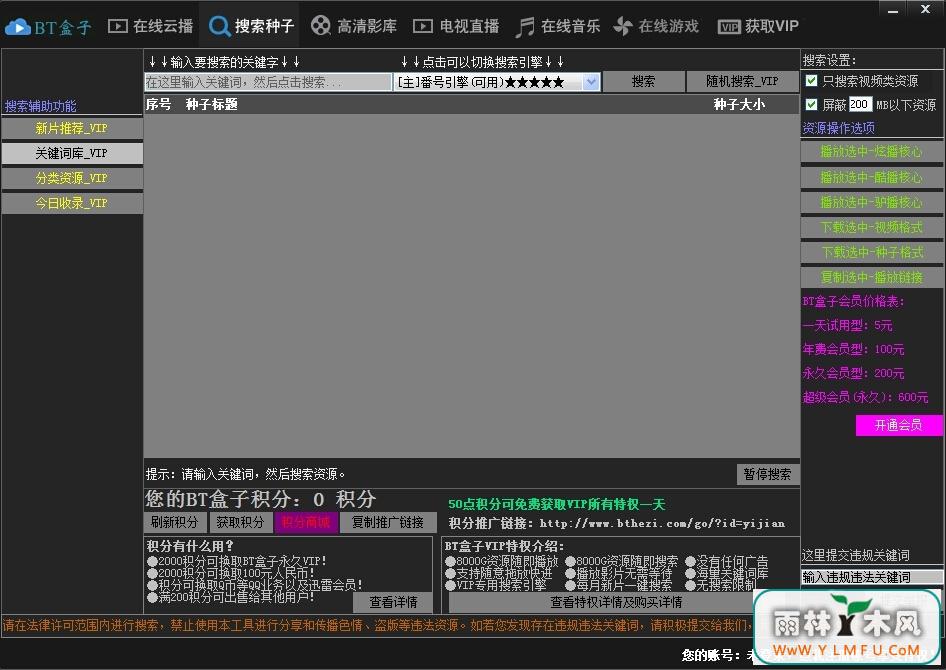The image size is (946, 670).
Task: Click 下载选中-视频格式 button
Action: (x=871, y=227)
